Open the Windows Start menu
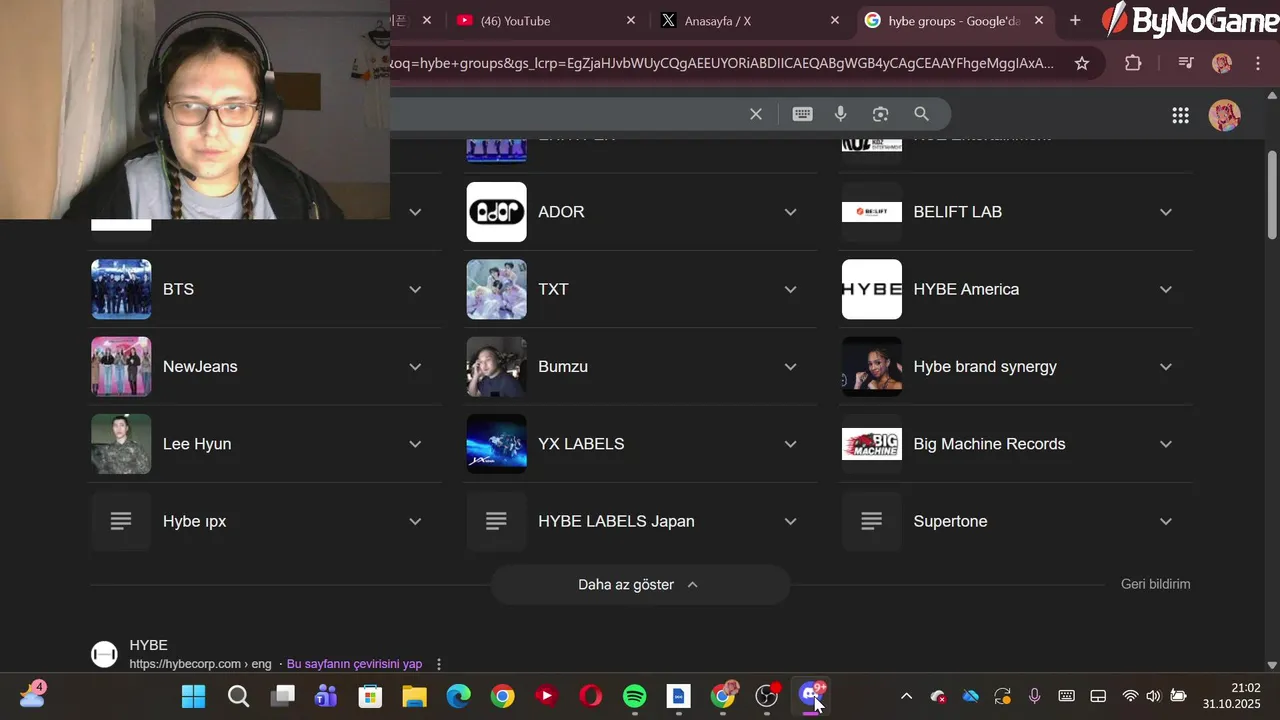1280x720 pixels. (194, 696)
